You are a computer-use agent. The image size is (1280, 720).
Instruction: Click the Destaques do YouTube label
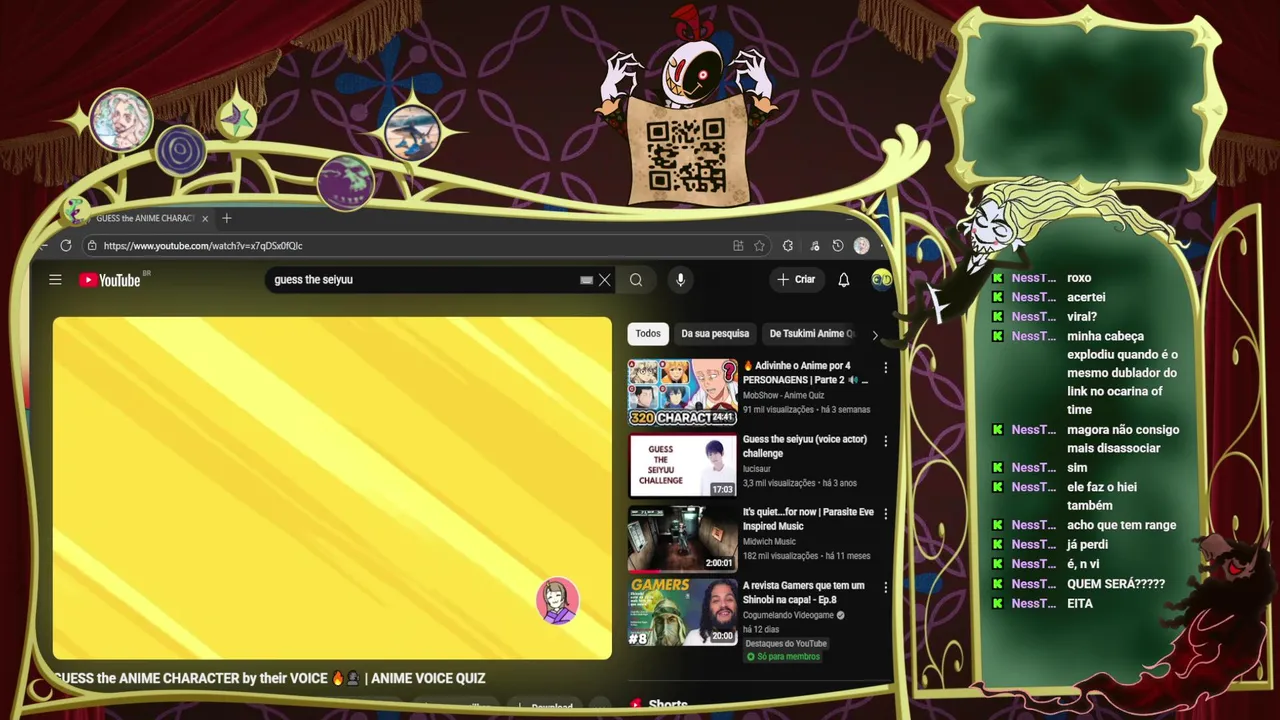(786, 644)
